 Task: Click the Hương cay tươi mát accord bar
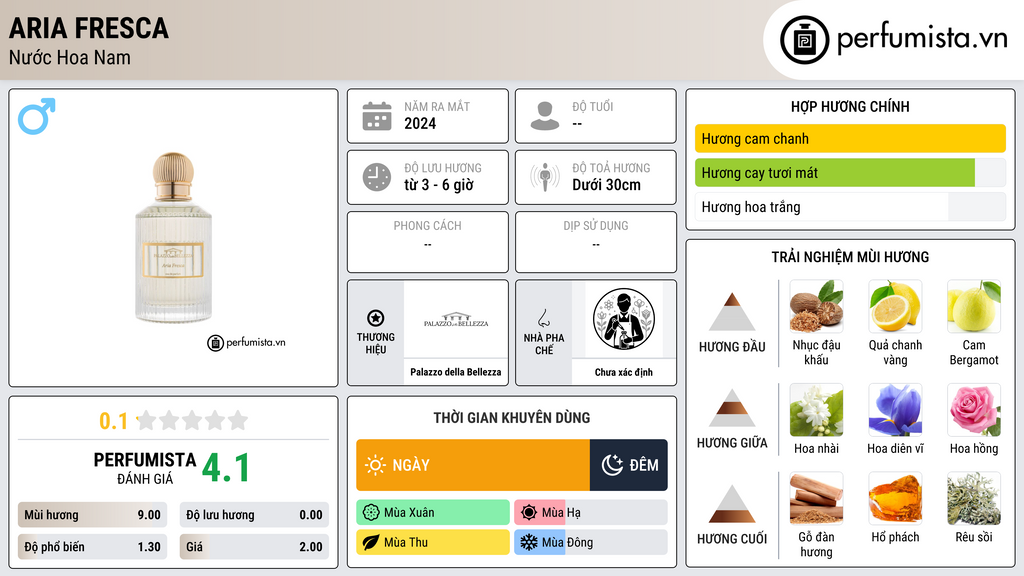(850, 172)
